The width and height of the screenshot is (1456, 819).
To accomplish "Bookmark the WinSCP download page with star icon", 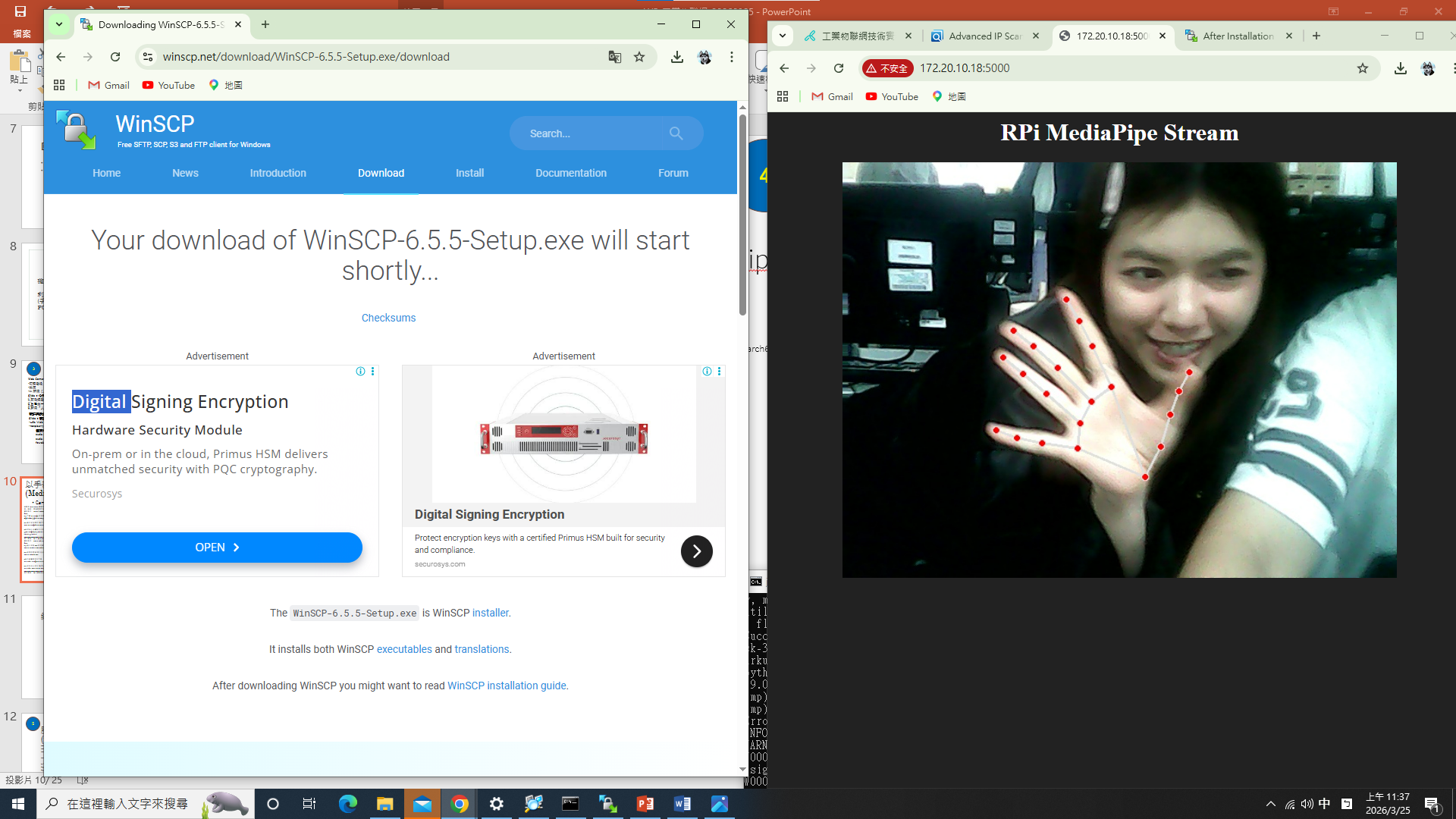I will (x=639, y=57).
